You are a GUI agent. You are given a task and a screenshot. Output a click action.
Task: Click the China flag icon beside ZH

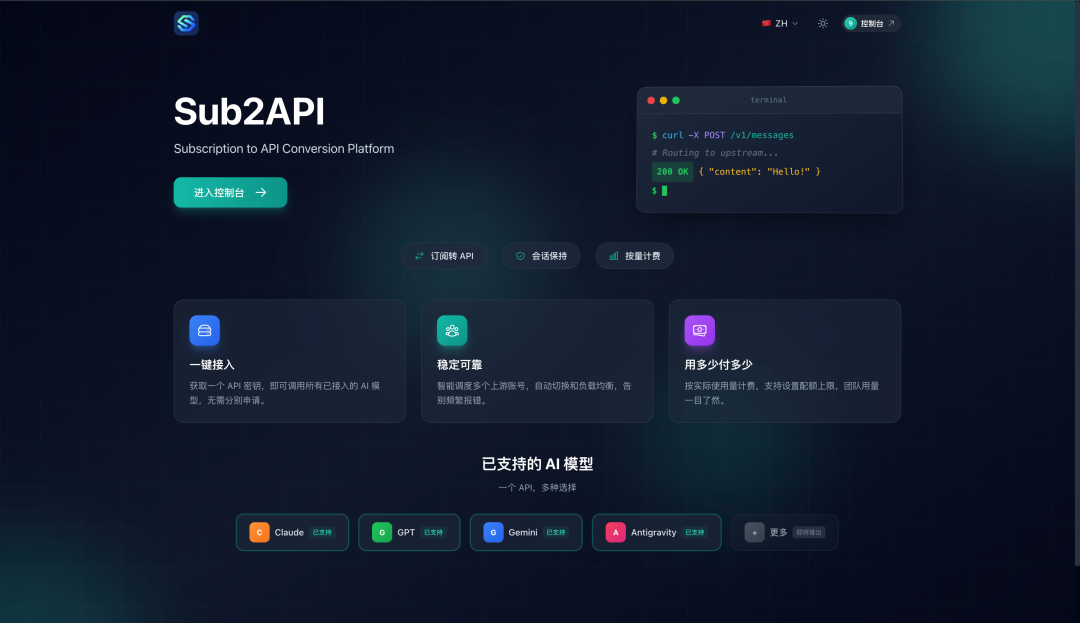coord(766,23)
